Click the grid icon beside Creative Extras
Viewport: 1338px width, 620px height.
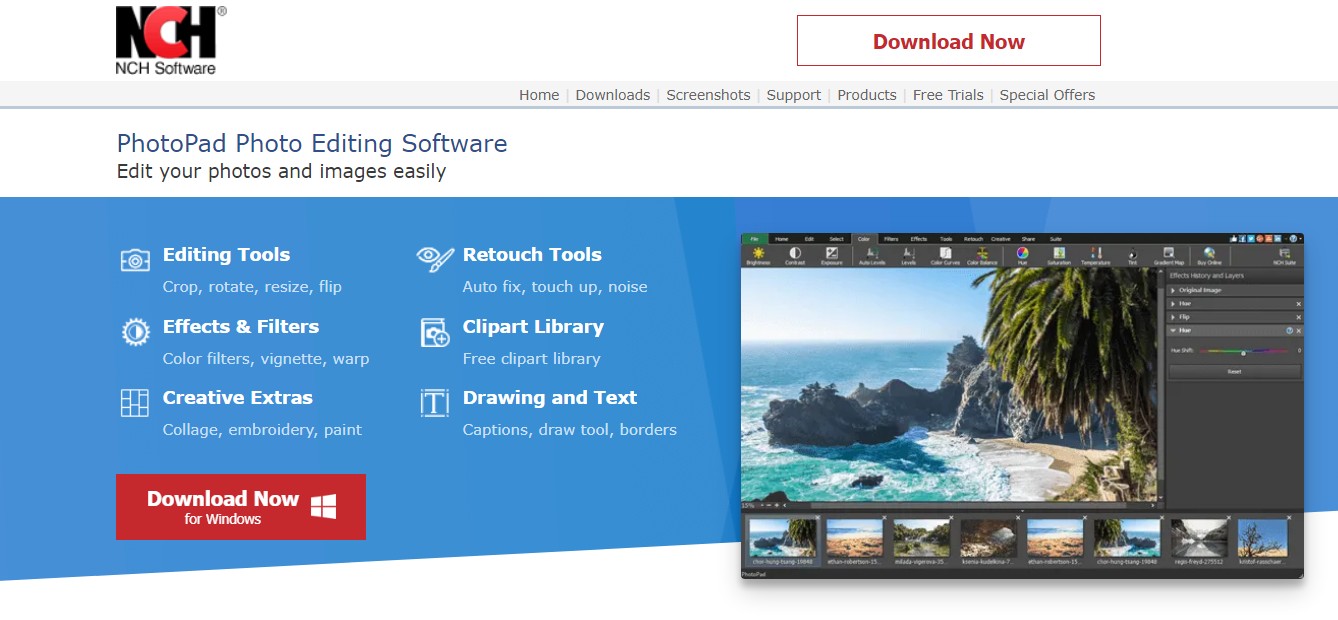(x=135, y=402)
